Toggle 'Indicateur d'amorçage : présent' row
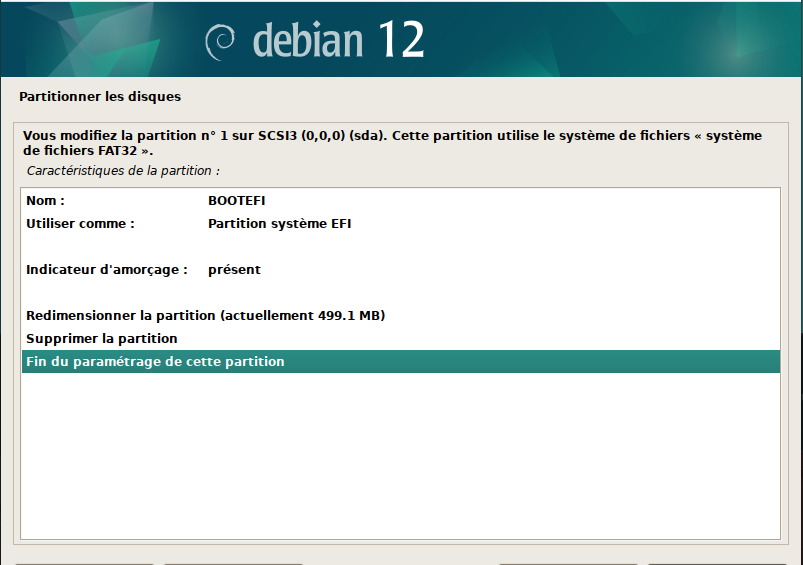Image resolution: width=803 pixels, height=565 pixels. [401, 270]
